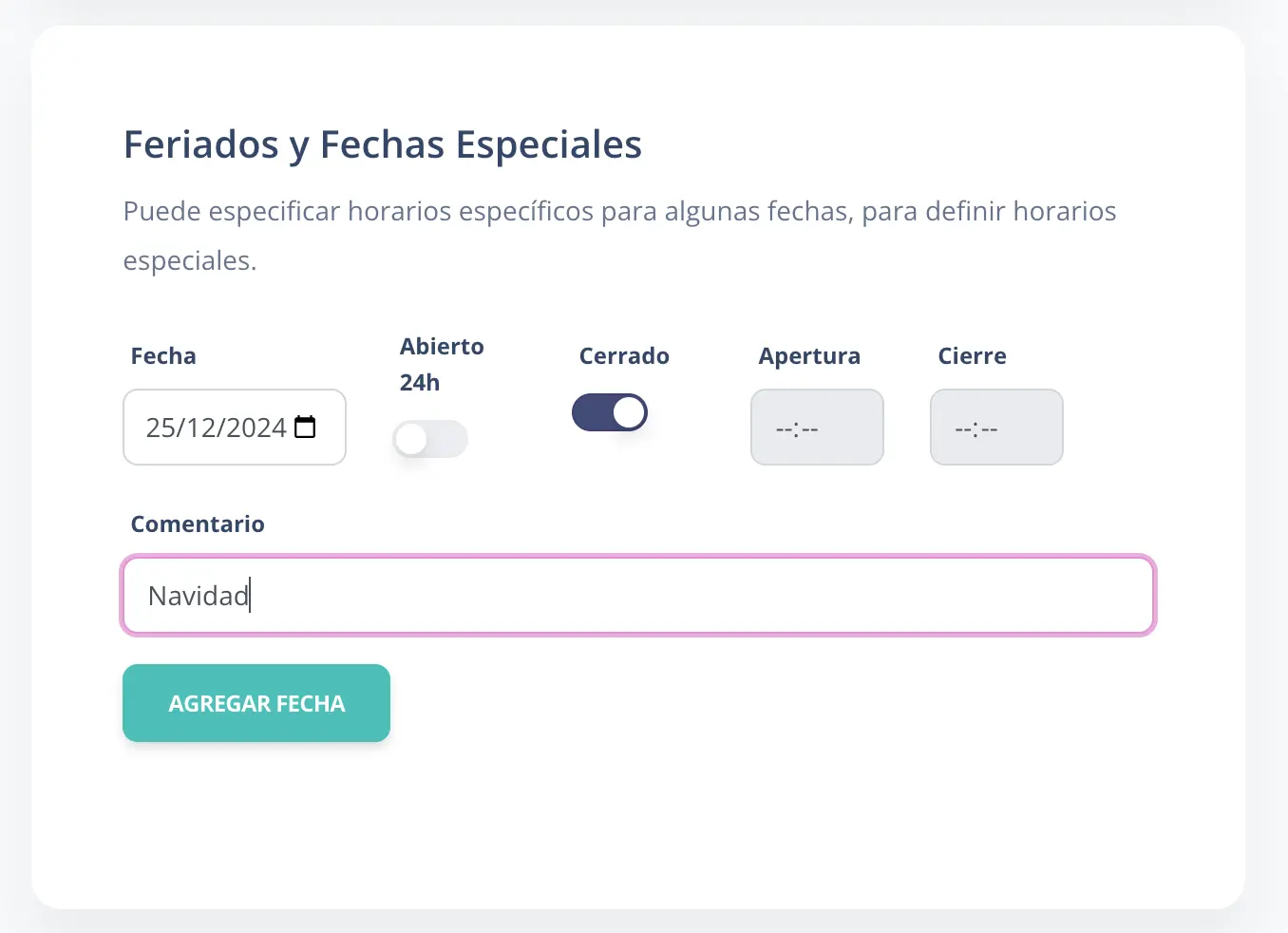Click the Abierto 24h label text
This screenshot has width=1288, height=933.
pyautogui.click(x=441, y=364)
